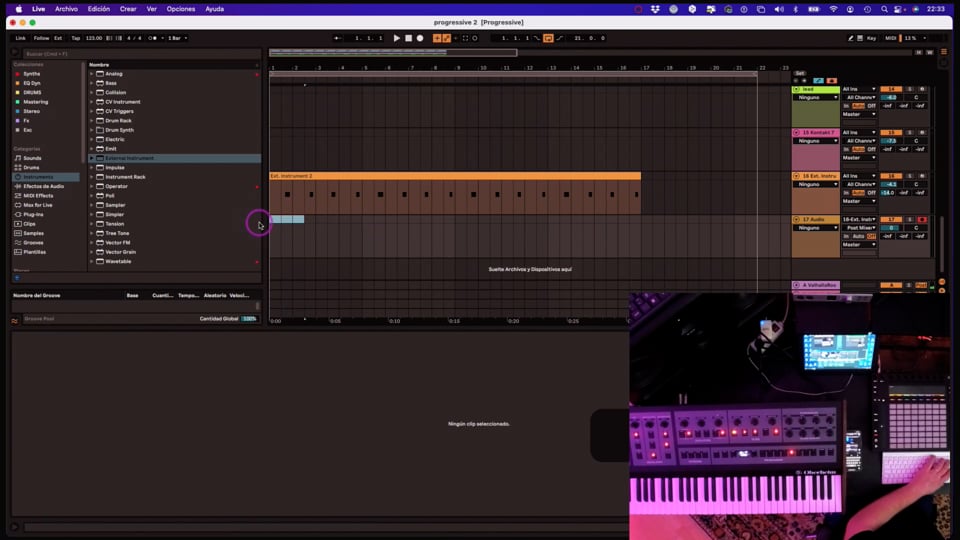Start playback with the Play button
The height and width of the screenshot is (540, 960).
pyautogui.click(x=397, y=38)
